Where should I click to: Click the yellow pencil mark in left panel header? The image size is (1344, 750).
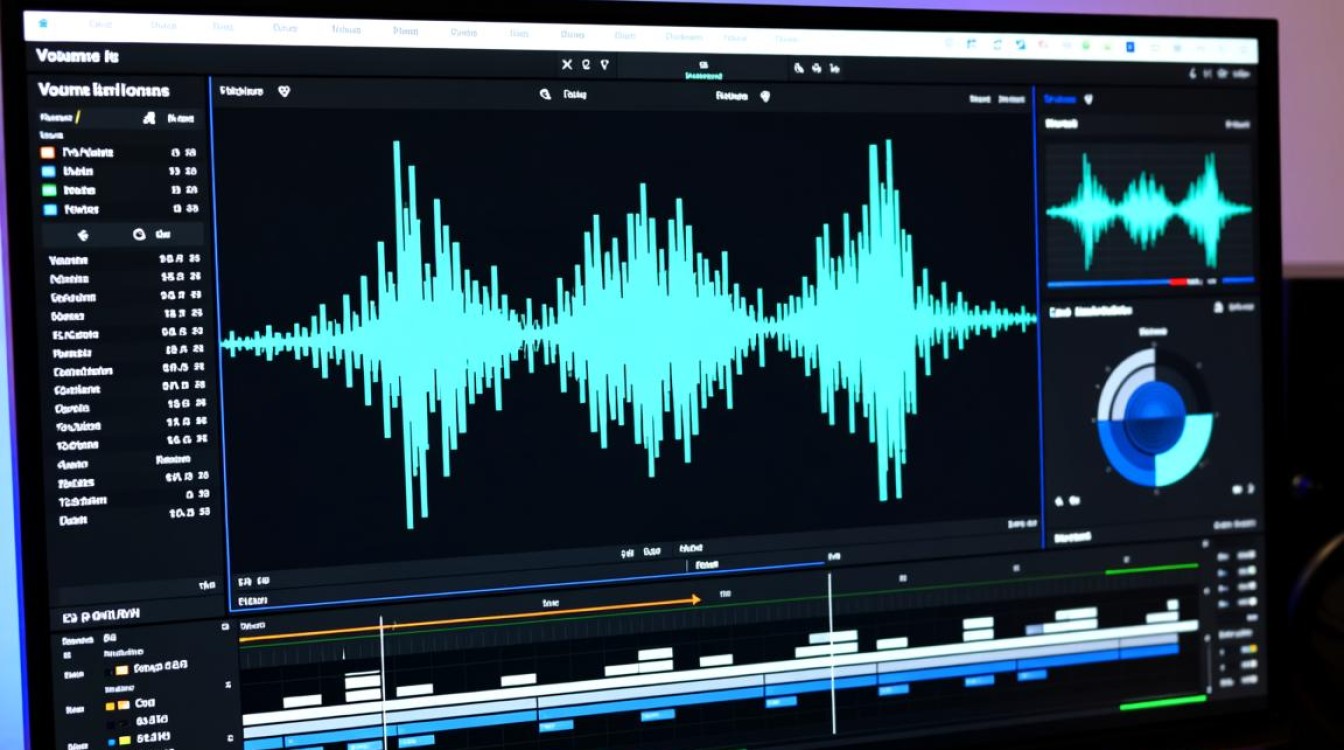[78, 117]
